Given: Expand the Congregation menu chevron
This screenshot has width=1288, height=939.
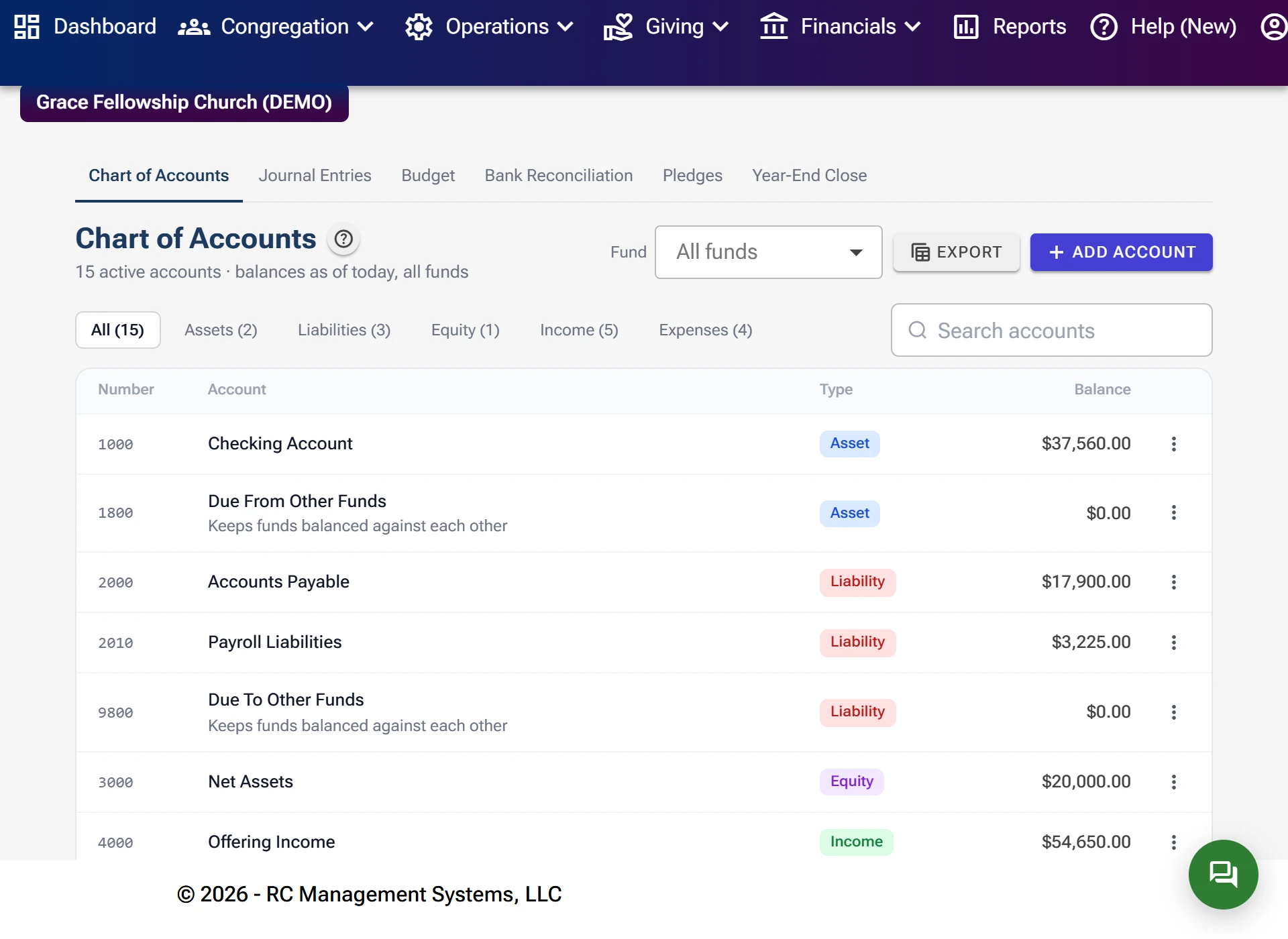Looking at the screenshot, I should (366, 27).
